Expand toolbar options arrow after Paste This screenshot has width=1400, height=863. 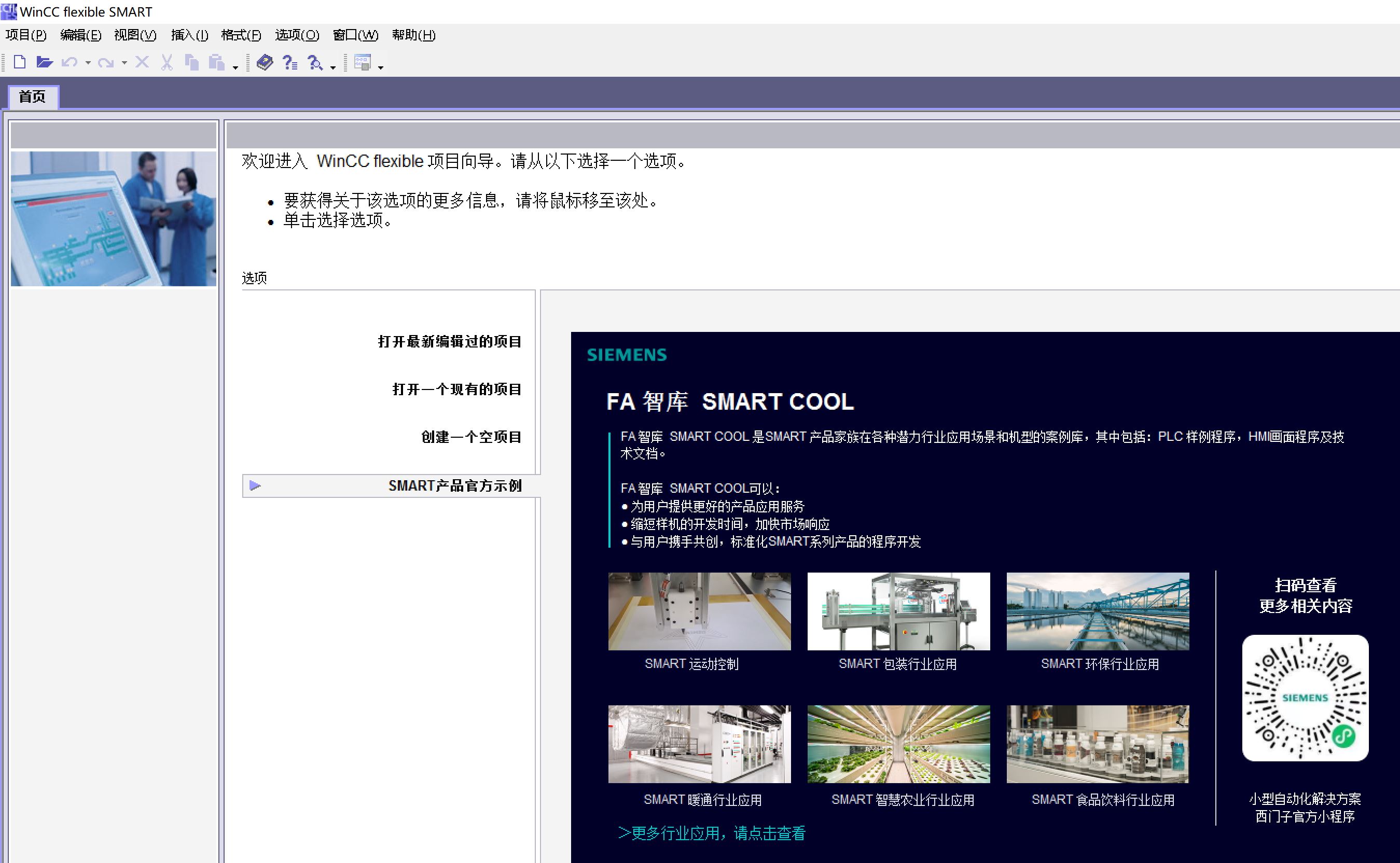[235, 67]
